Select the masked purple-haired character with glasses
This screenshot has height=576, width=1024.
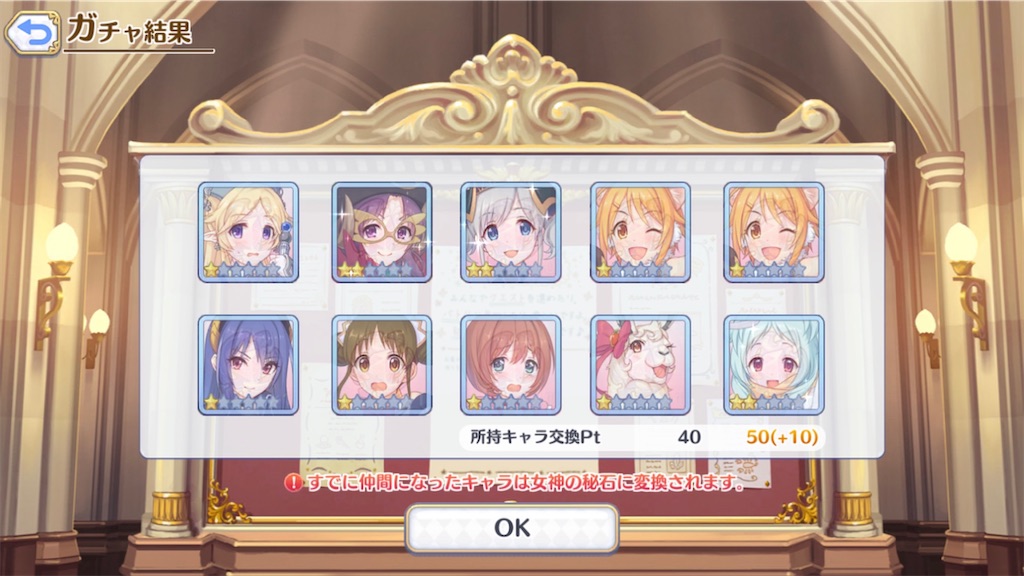click(x=381, y=232)
